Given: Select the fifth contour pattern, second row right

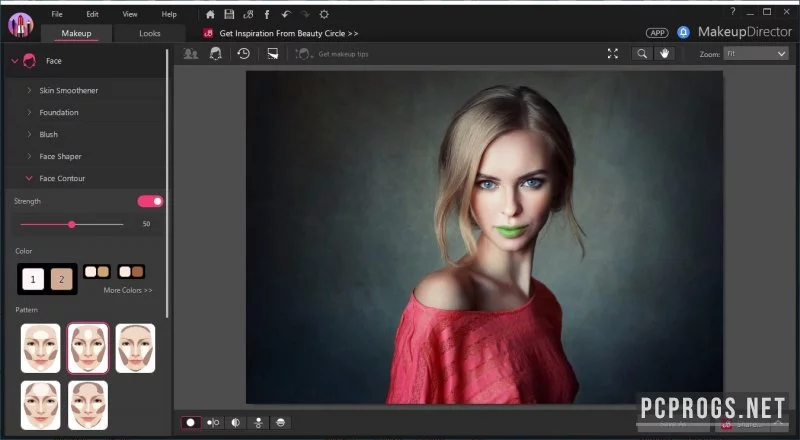Looking at the screenshot, I should 88,405.
